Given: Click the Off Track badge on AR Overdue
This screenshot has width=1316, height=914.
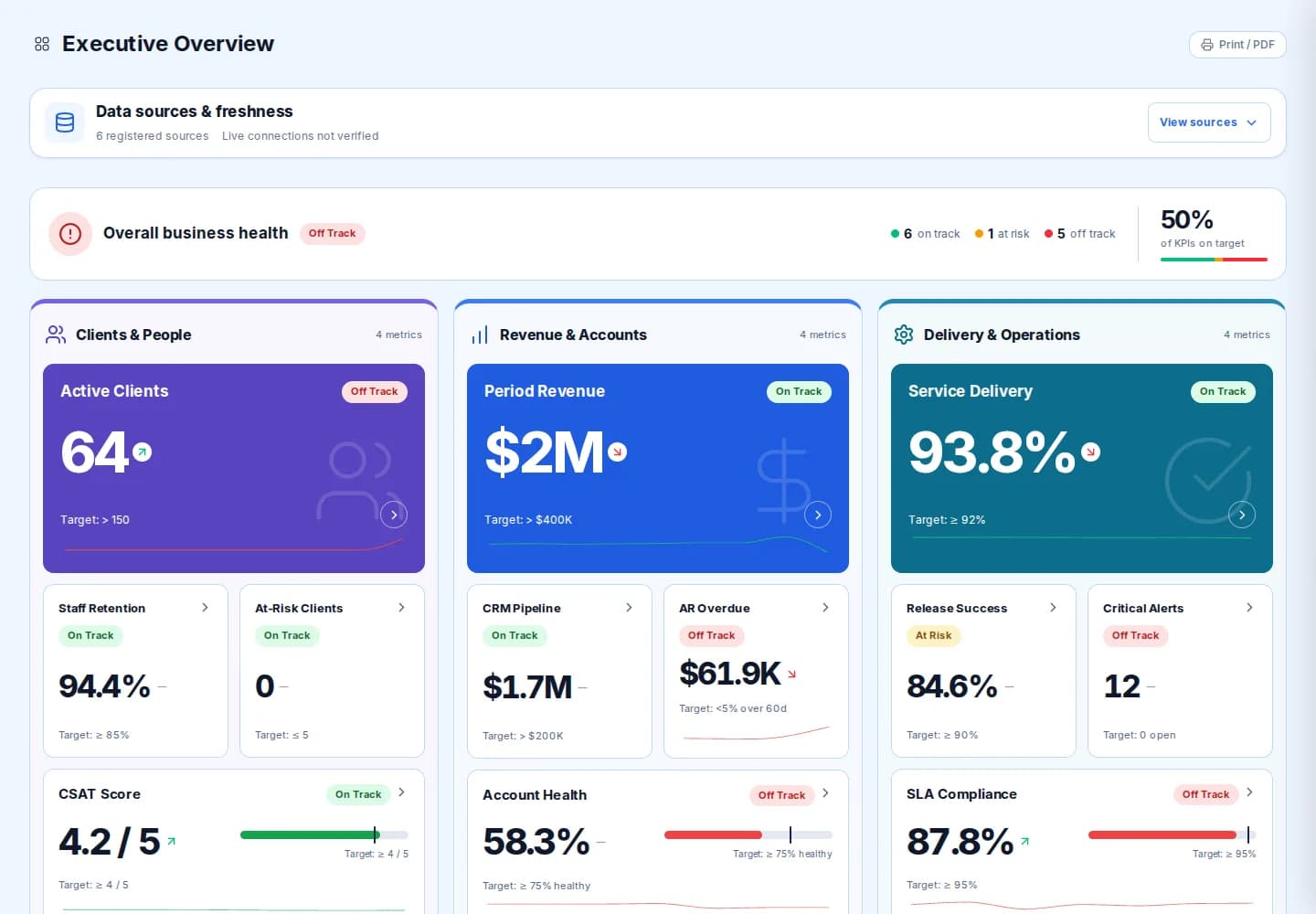Looking at the screenshot, I should (x=711, y=636).
